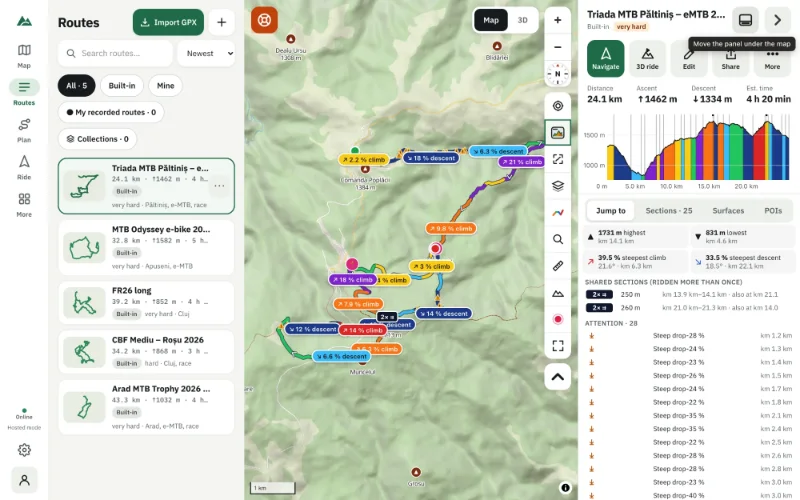Open the Ride section in sidebar
This screenshot has width=800, height=500.
coord(24,167)
